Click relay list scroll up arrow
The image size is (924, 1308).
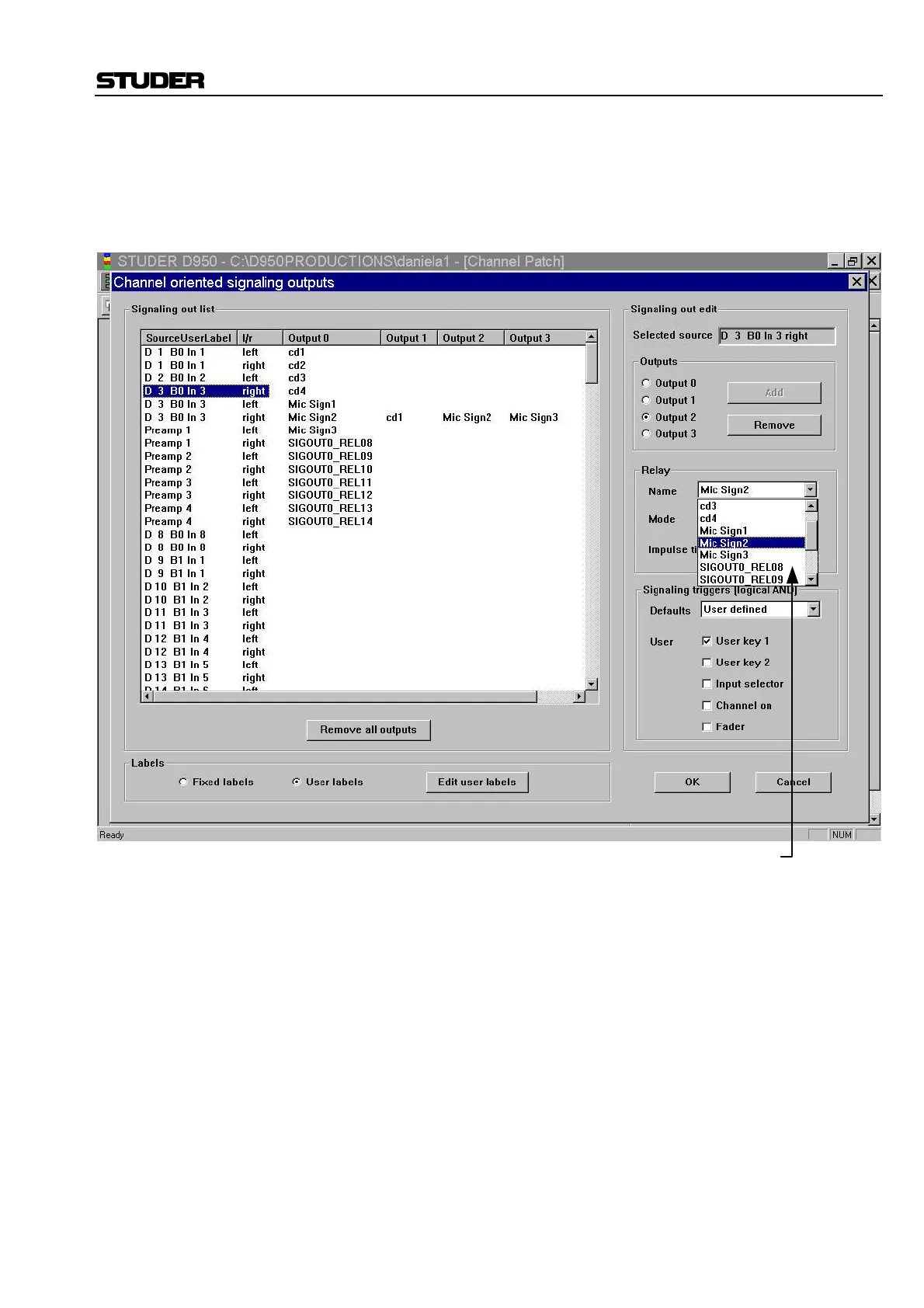pos(811,506)
